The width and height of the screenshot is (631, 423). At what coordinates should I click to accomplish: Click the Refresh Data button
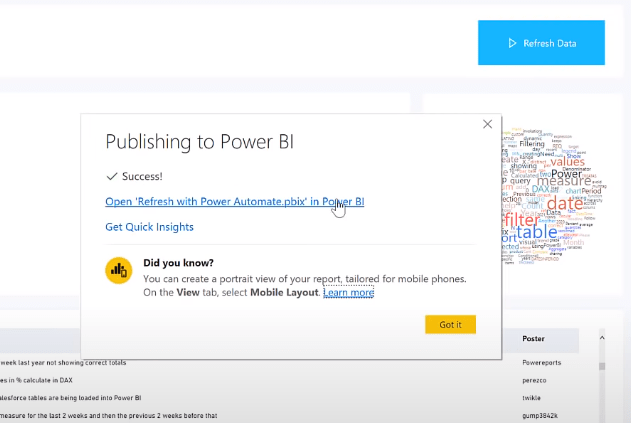[x=541, y=43]
